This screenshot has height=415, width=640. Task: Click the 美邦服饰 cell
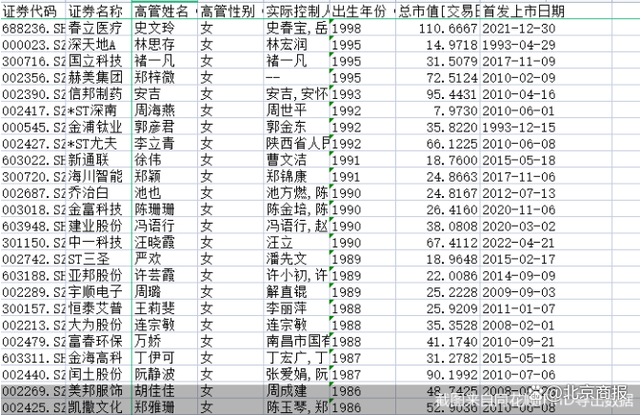click(98, 391)
